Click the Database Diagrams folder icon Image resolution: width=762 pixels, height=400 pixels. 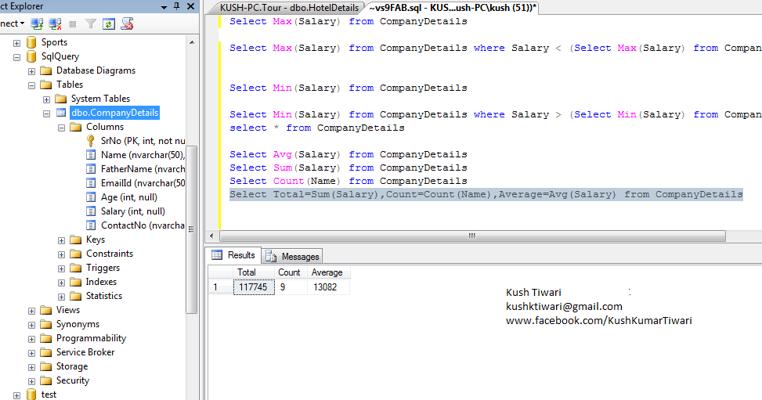click(x=46, y=71)
